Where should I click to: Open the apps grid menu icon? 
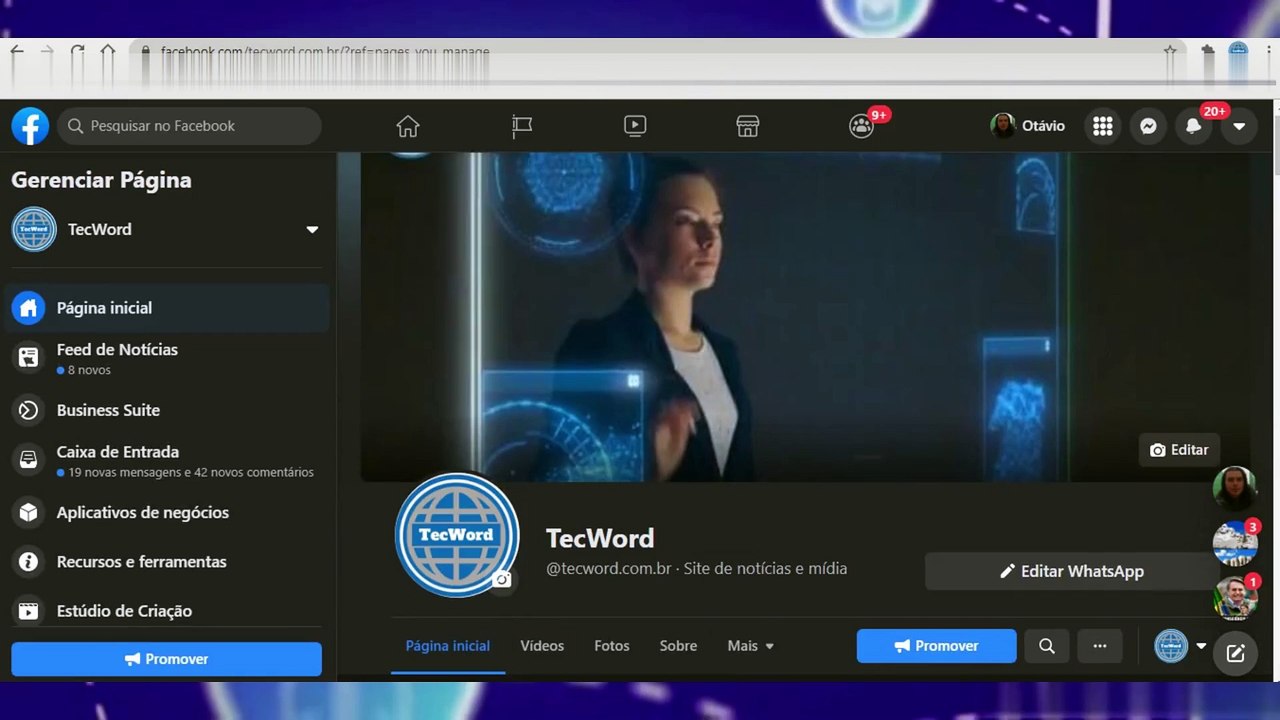(x=1103, y=126)
